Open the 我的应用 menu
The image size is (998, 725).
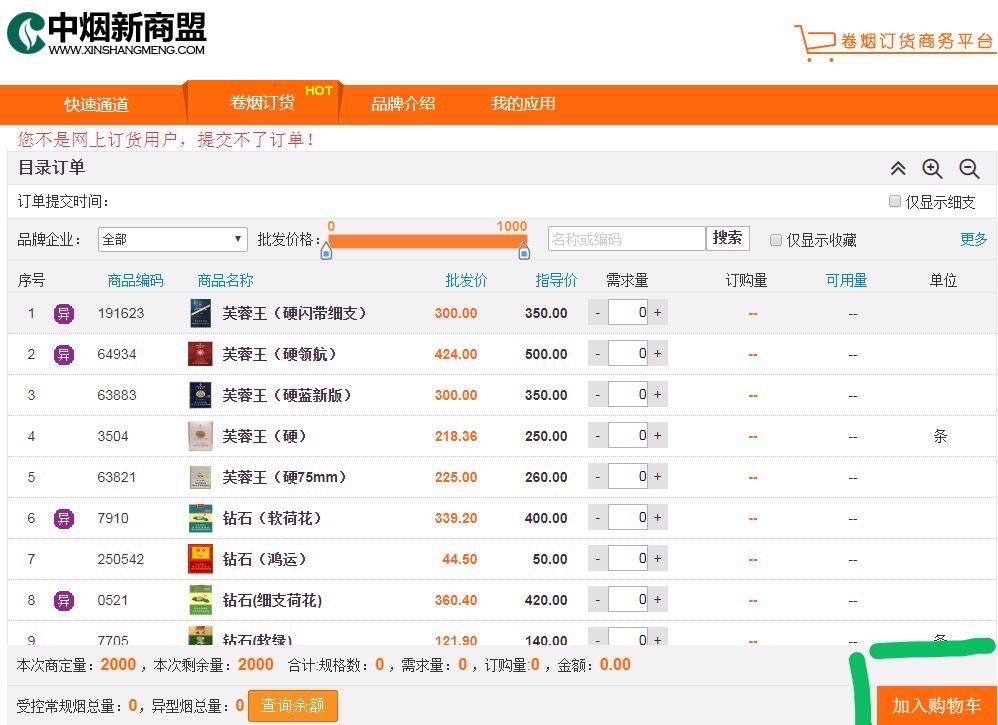click(523, 104)
